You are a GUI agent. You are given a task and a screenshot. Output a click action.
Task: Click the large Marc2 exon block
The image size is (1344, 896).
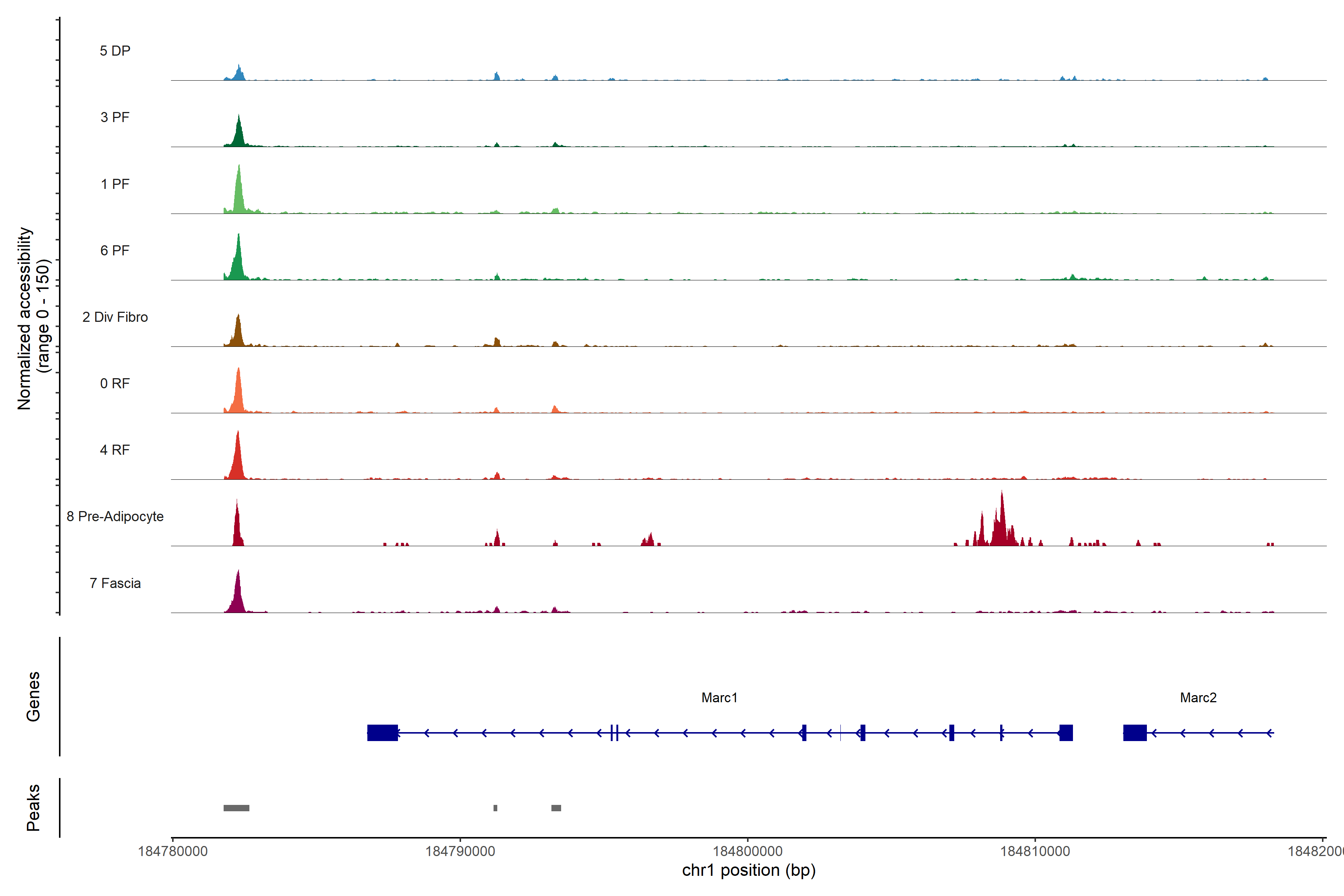pos(1135,732)
